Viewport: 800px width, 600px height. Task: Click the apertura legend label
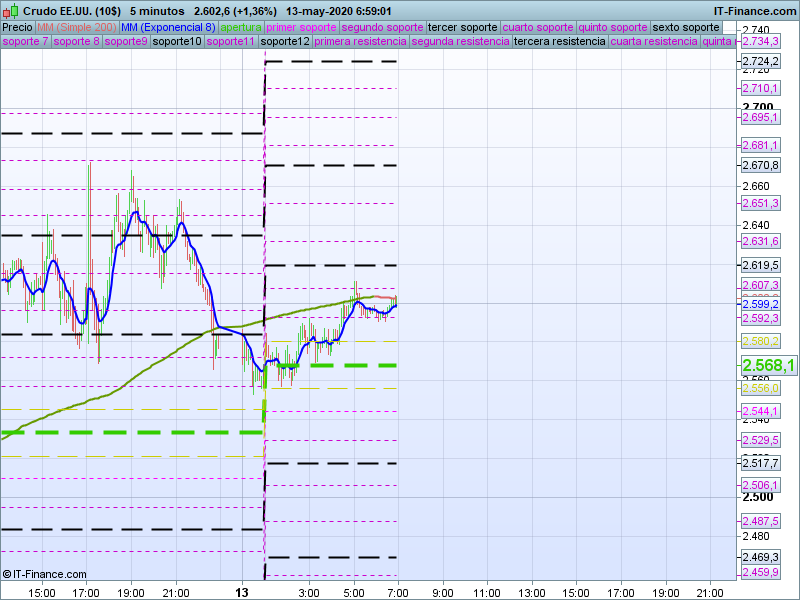click(241, 27)
